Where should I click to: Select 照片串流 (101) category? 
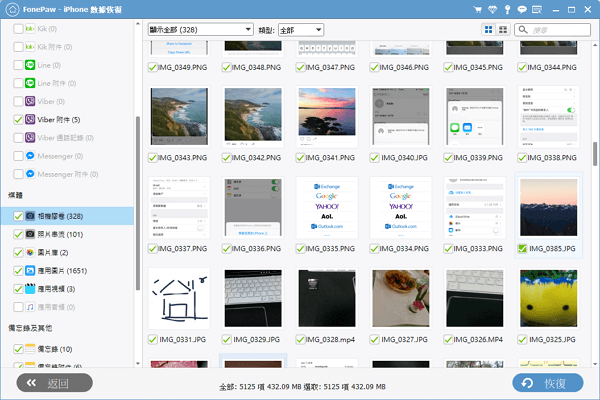click(x=67, y=234)
